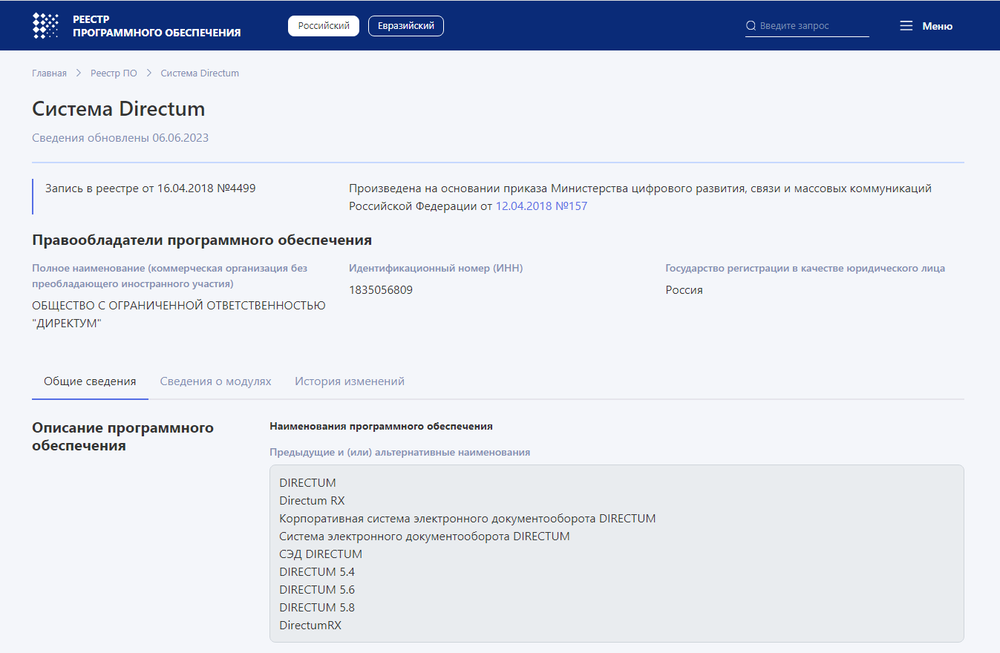The height and width of the screenshot is (653, 1000).
Task: Click the "DIRECTUM 5.6" entry
Action: (317, 590)
